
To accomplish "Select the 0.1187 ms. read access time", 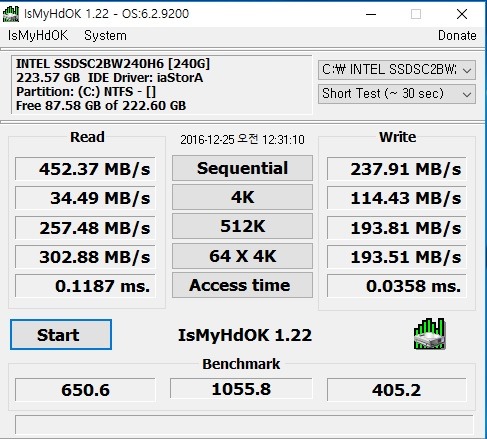I will click(85, 286).
